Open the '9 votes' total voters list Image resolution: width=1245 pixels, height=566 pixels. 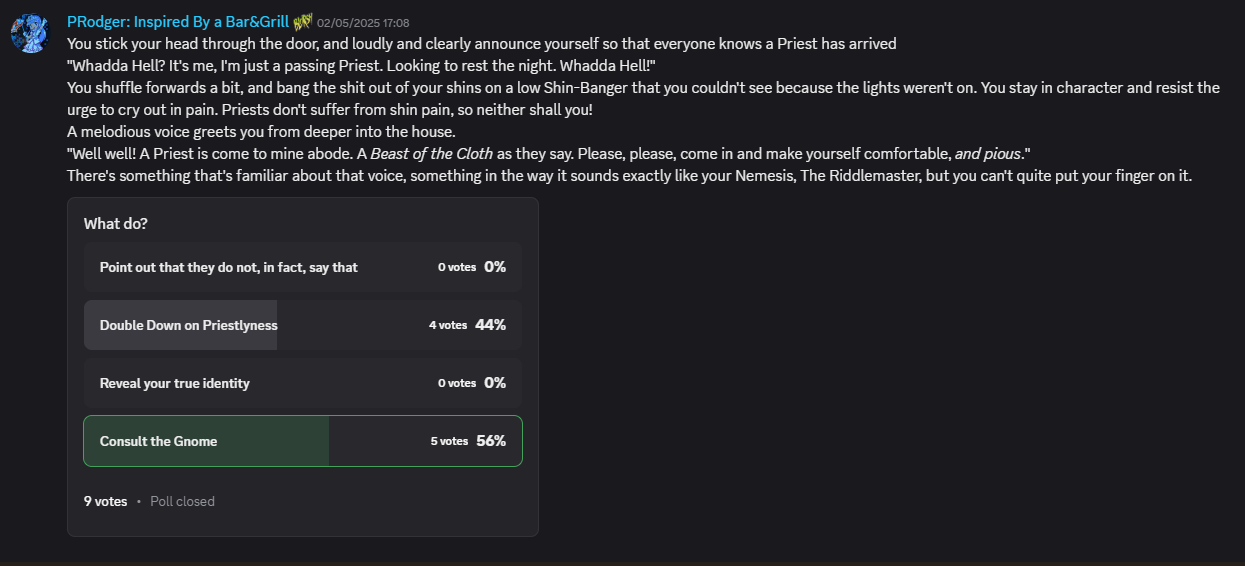[105, 501]
